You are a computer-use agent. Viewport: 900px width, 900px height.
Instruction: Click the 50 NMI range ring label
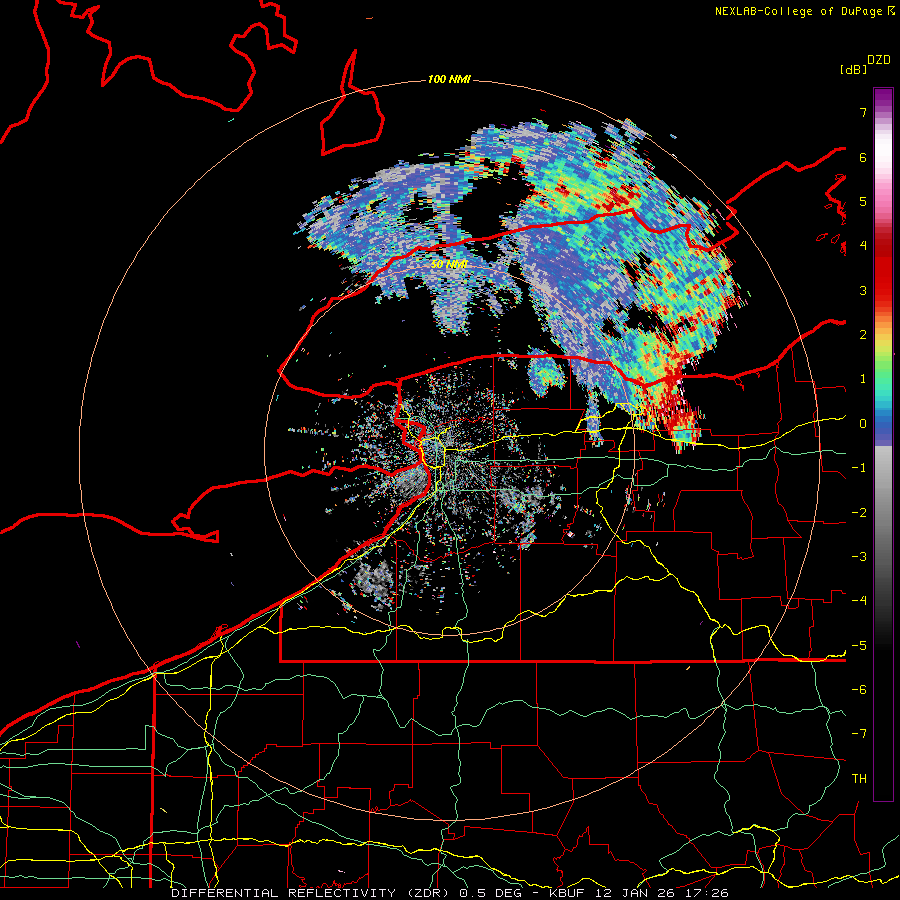(x=449, y=265)
